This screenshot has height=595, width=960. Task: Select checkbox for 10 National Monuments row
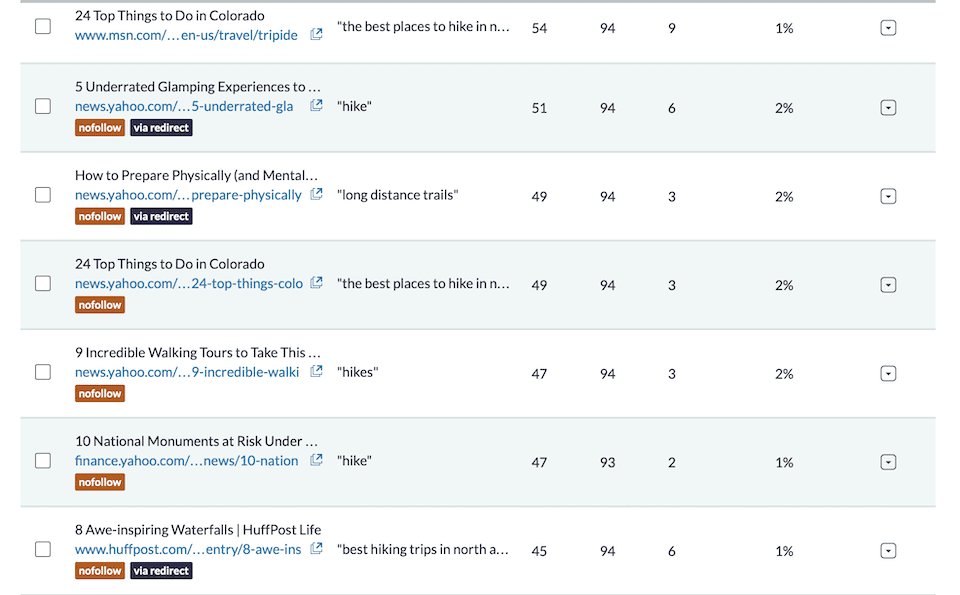click(43, 461)
